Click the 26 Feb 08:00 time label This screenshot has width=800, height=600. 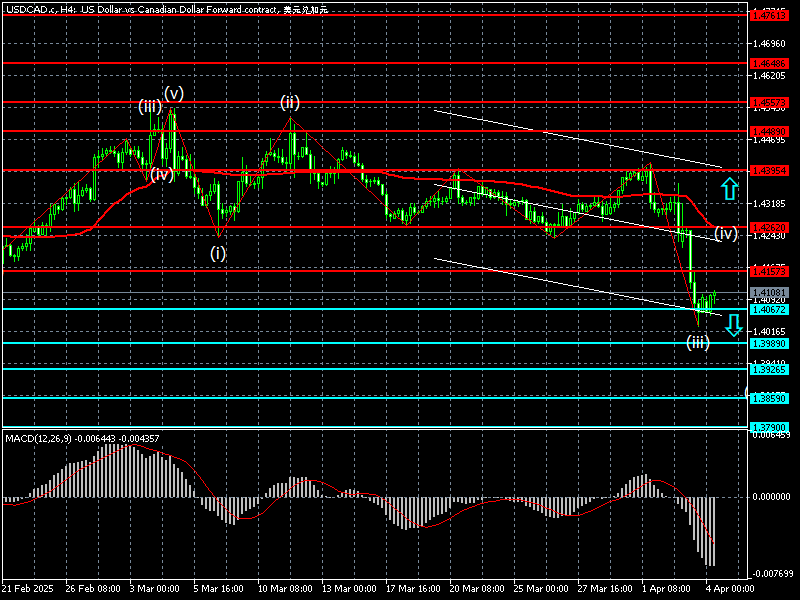tap(93, 589)
